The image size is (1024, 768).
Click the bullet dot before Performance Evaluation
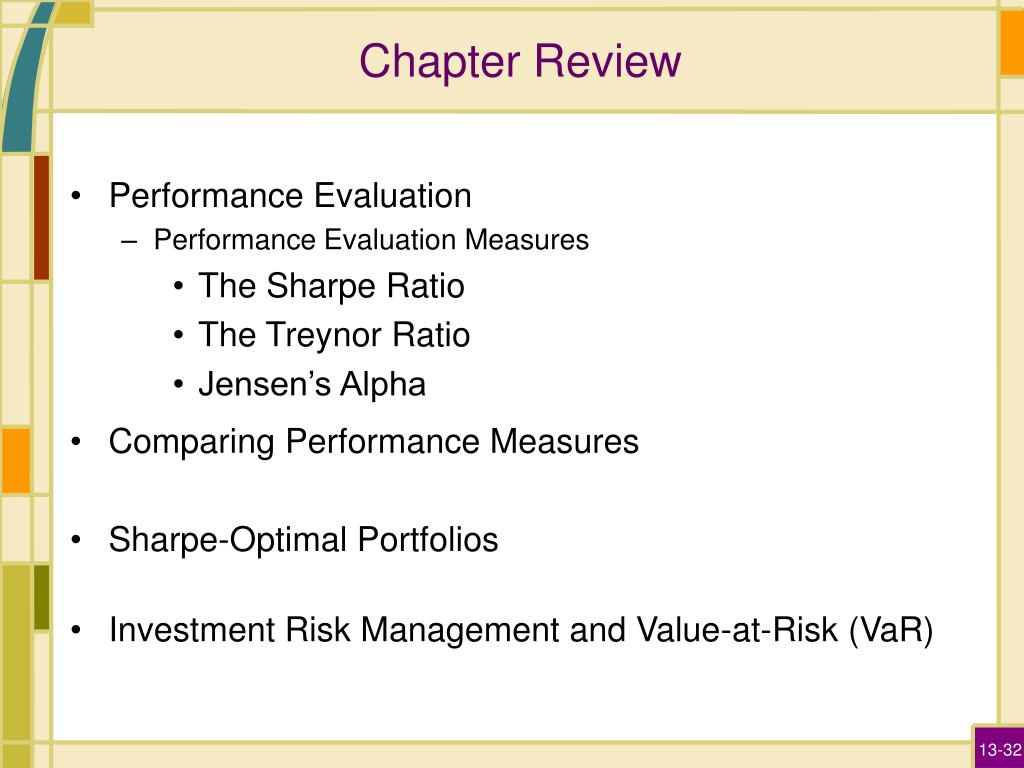[x=76, y=196]
